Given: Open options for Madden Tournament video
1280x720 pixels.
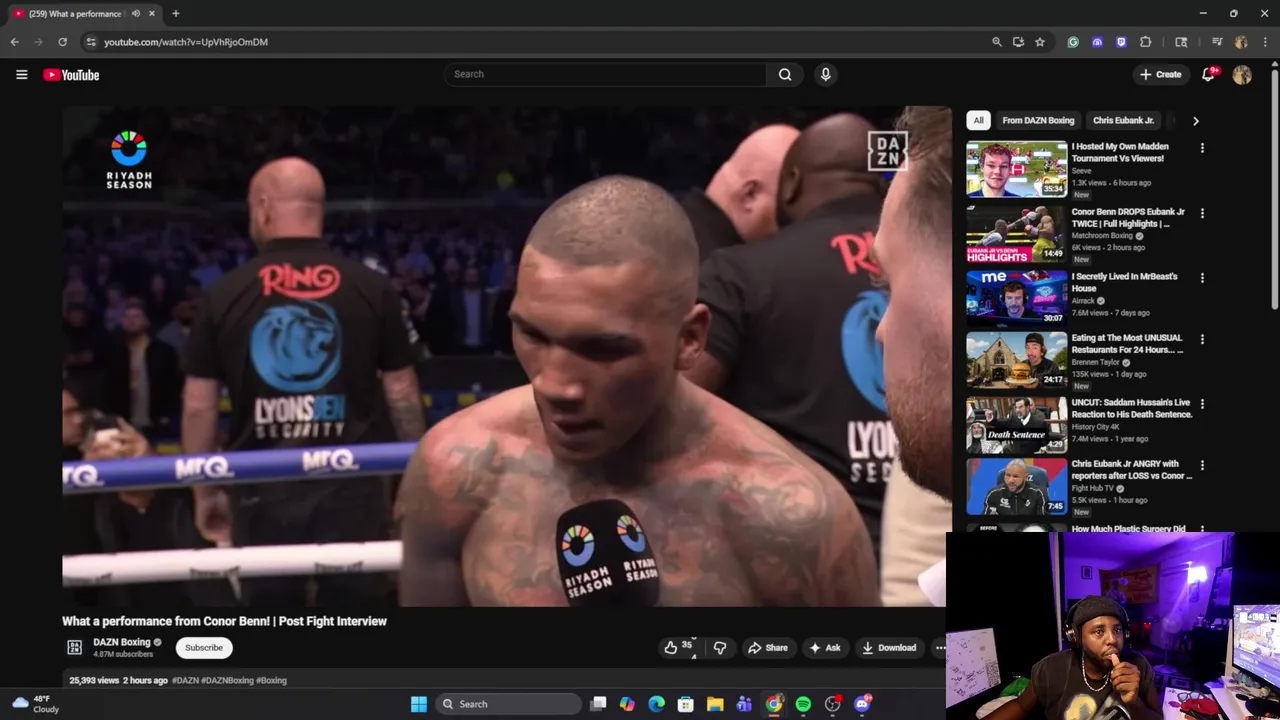Looking at the screenshot, I should point(1202,148).
